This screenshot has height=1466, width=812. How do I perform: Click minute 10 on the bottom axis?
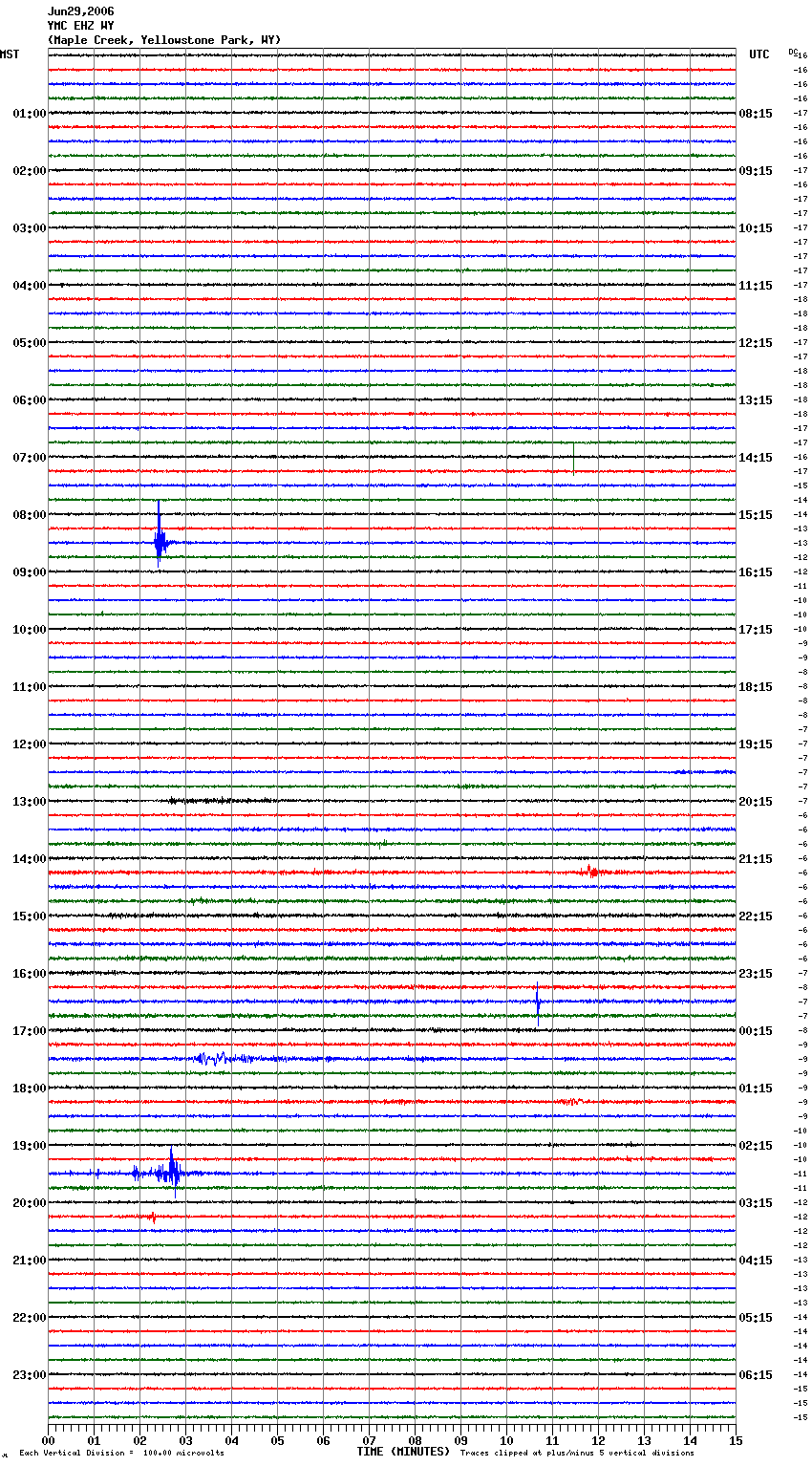506,1440
